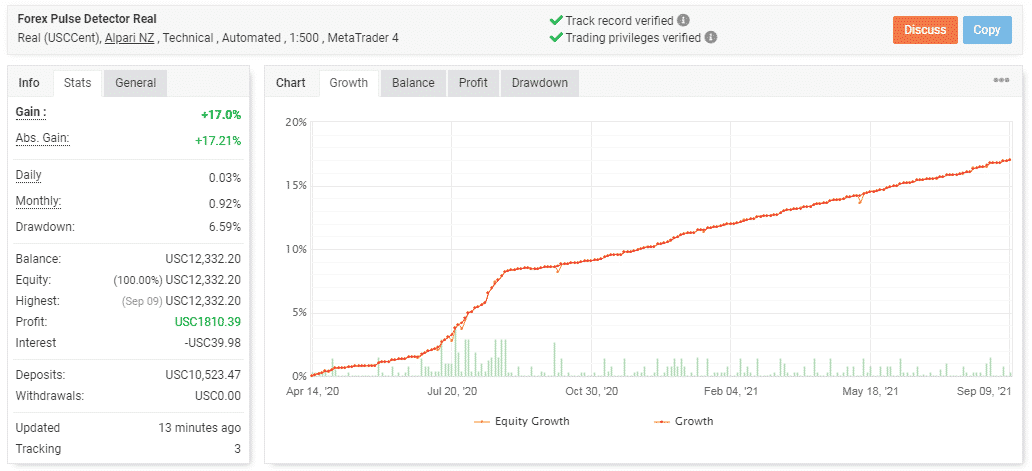Image resolution: width=1032 pixels, height=471 pixels.
Task: Toggle the Equity Growth legend series
Action: coord(521,421)
